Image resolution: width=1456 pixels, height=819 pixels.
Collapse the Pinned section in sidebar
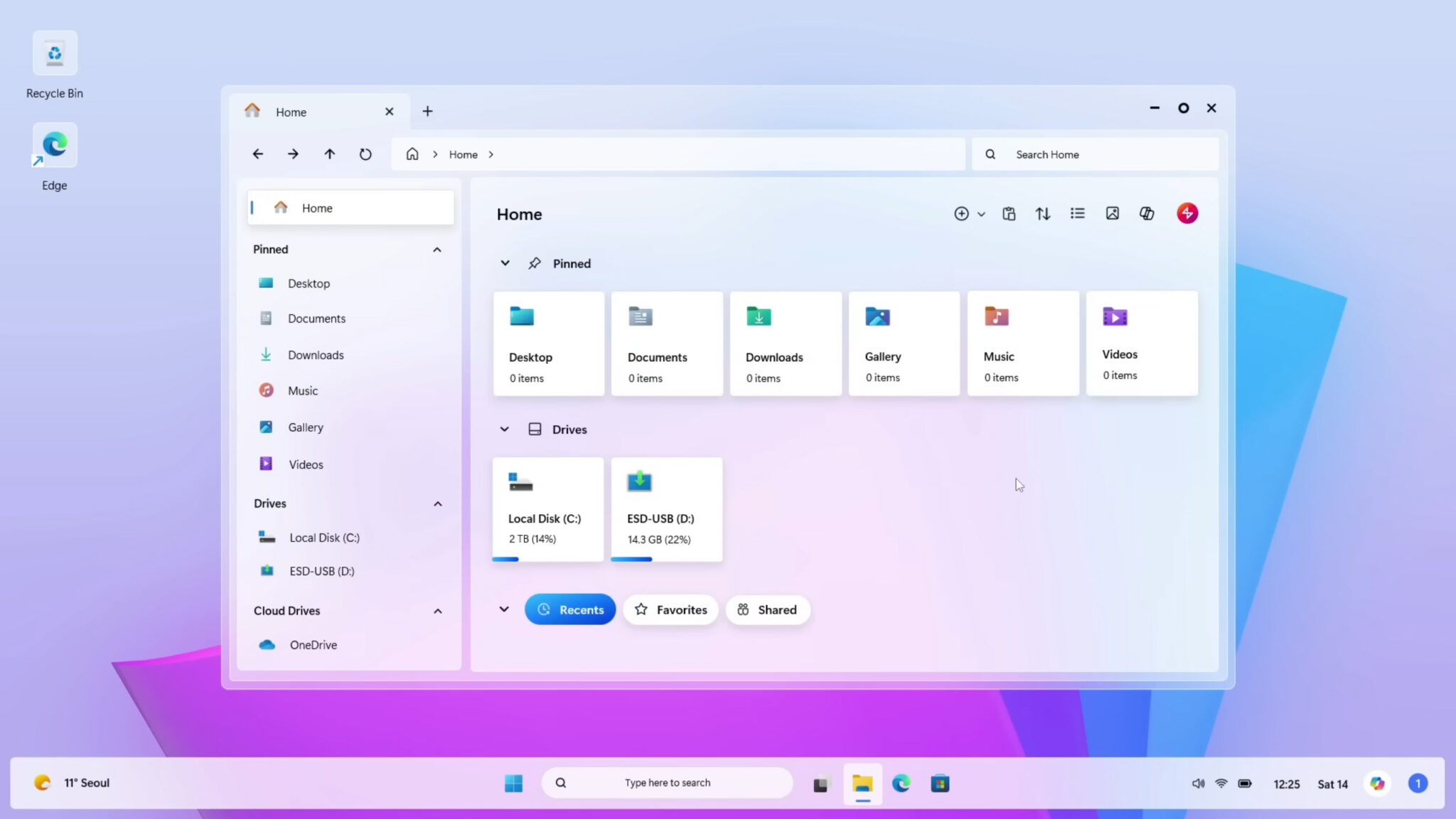click(x=437, y=249)
